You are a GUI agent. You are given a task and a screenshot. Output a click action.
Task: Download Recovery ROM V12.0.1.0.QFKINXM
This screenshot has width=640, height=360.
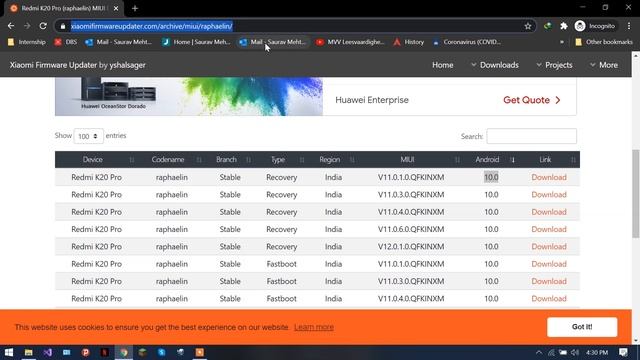[x=549, y=247]
